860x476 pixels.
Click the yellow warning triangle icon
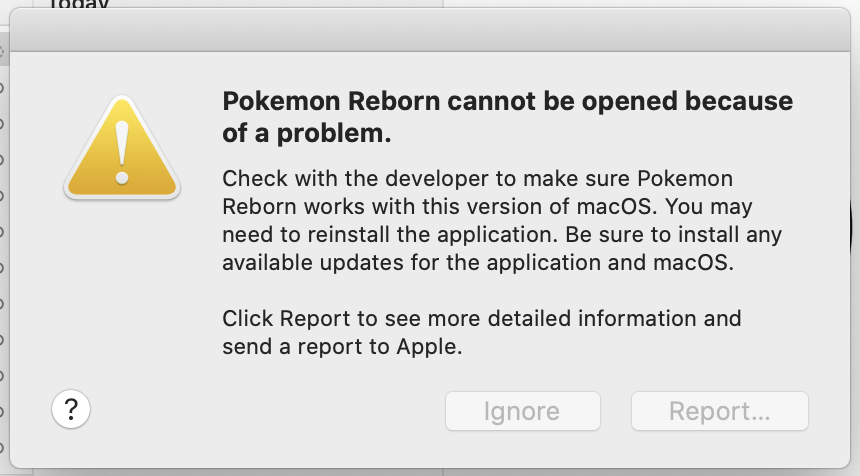click(122, 146)
